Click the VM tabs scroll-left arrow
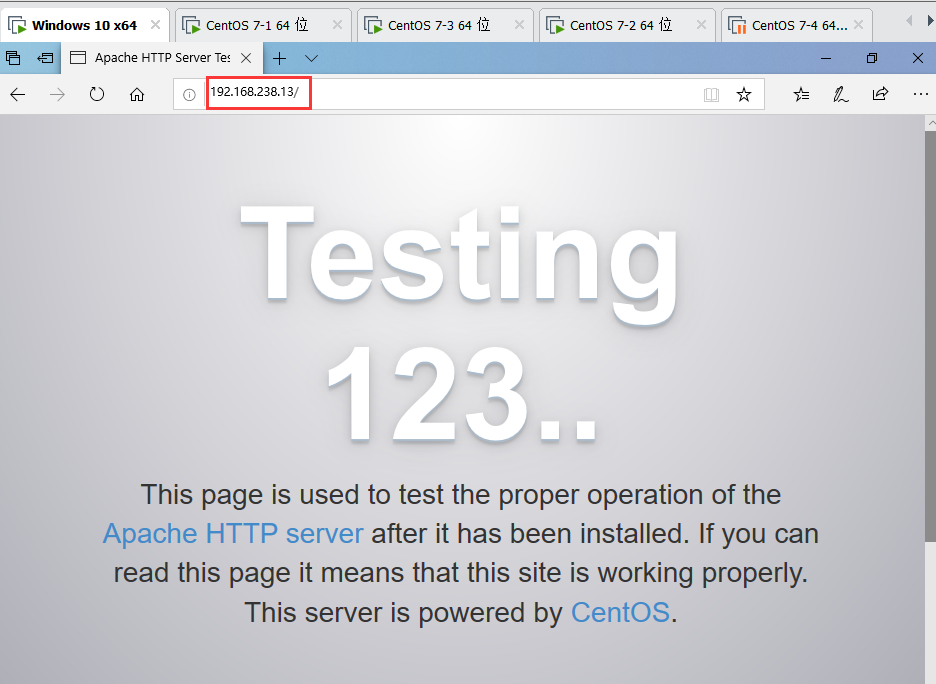 909,21
